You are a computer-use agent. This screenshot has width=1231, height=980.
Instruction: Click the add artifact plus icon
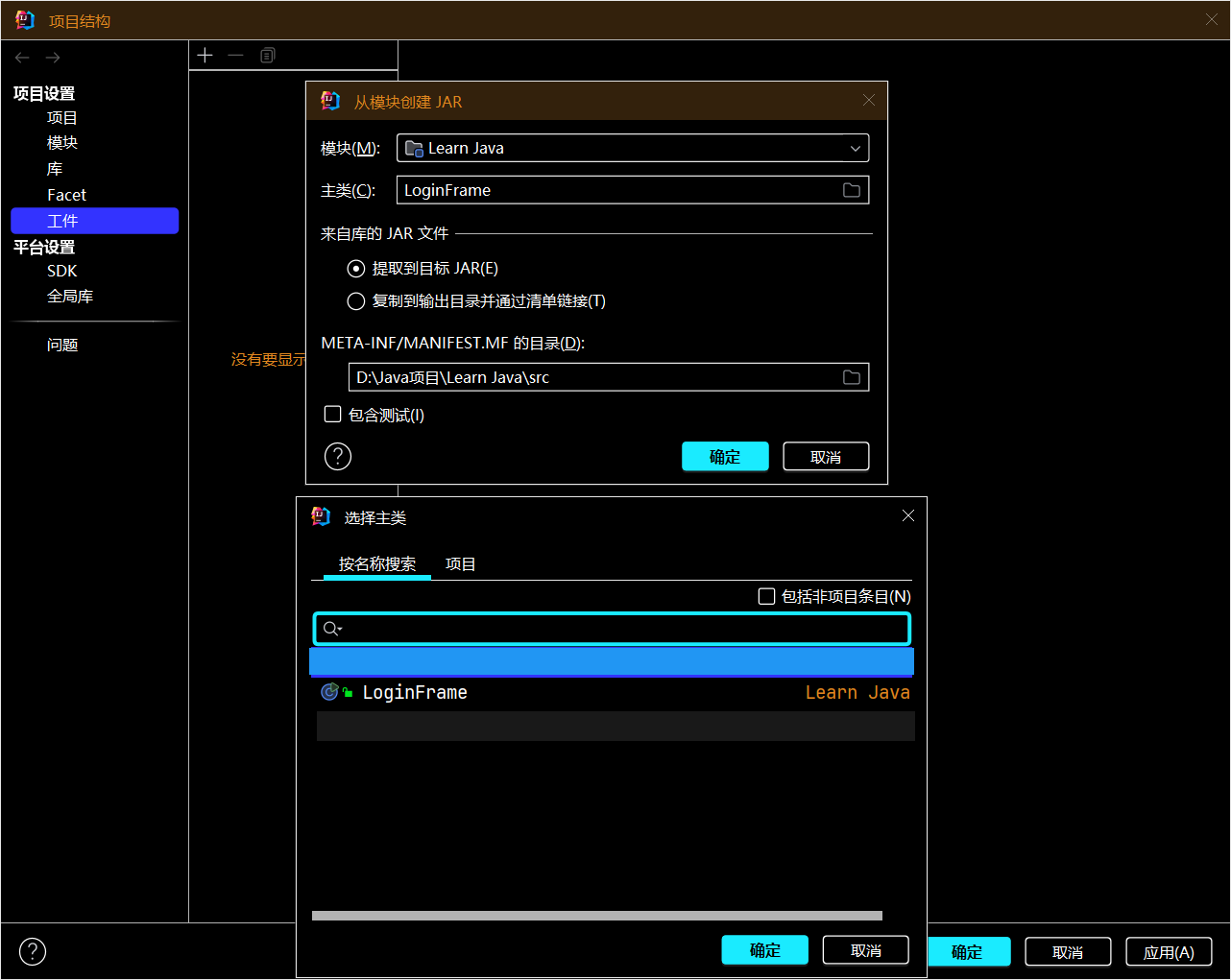205,56
